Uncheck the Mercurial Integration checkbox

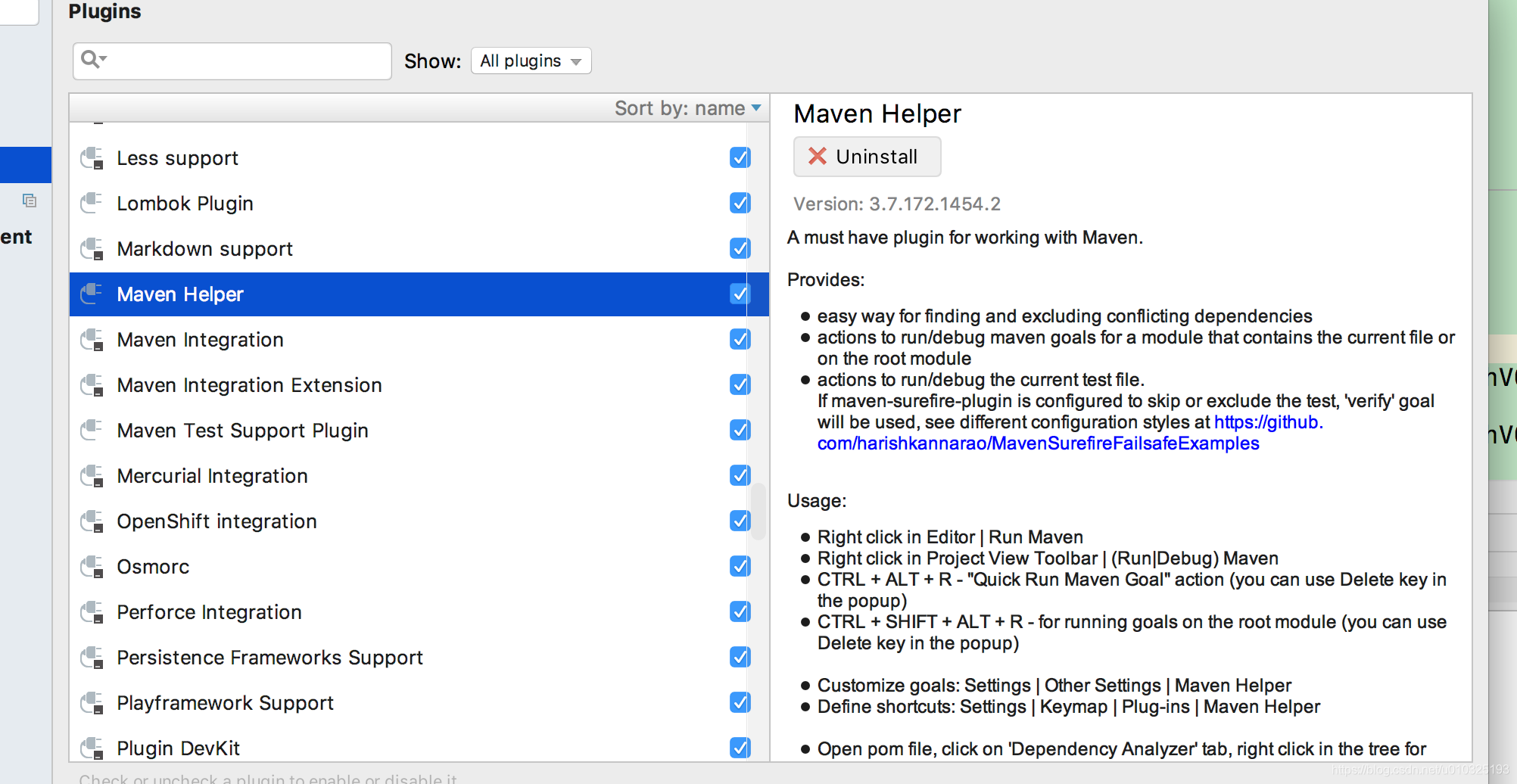pos(740,475)
